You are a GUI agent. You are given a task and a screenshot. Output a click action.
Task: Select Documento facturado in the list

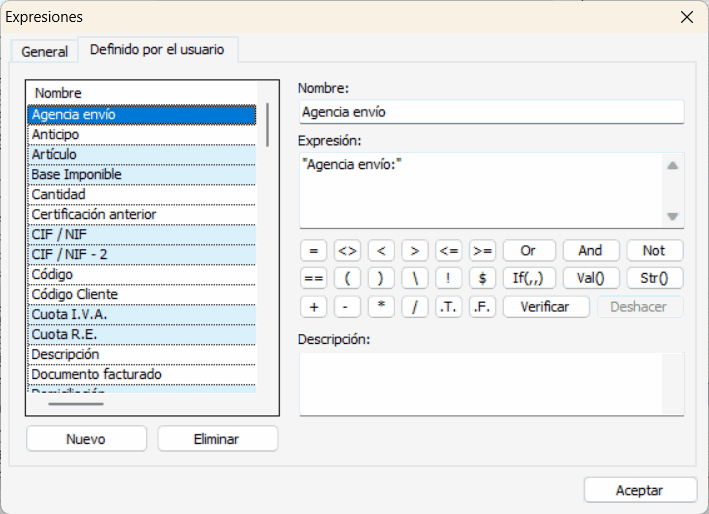[x=142, y=374]
